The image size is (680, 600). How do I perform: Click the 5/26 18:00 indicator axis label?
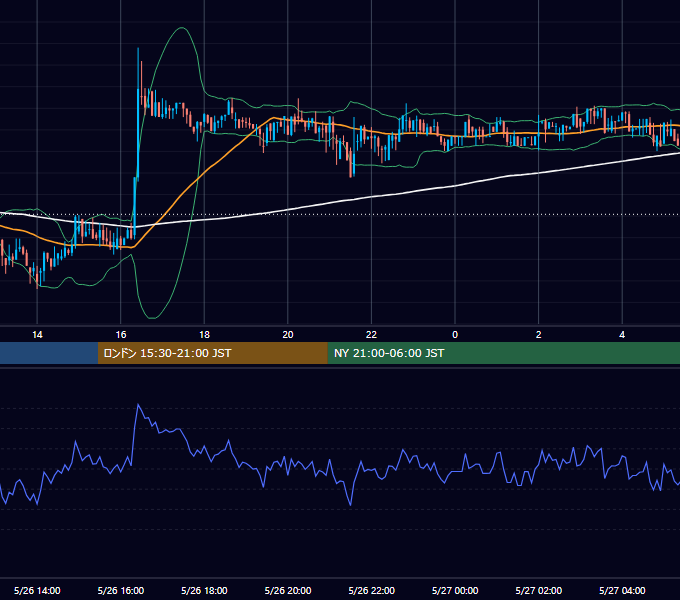(204, 590)
